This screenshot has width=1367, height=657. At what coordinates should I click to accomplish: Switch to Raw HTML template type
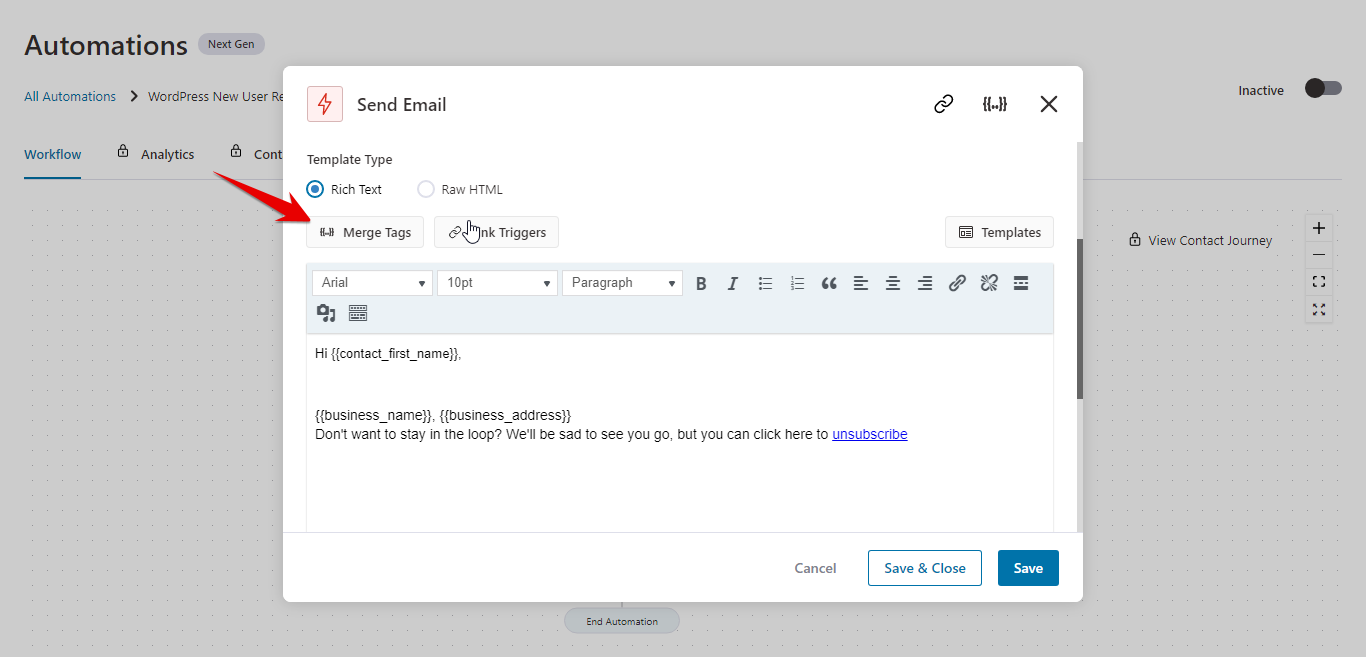426,189
